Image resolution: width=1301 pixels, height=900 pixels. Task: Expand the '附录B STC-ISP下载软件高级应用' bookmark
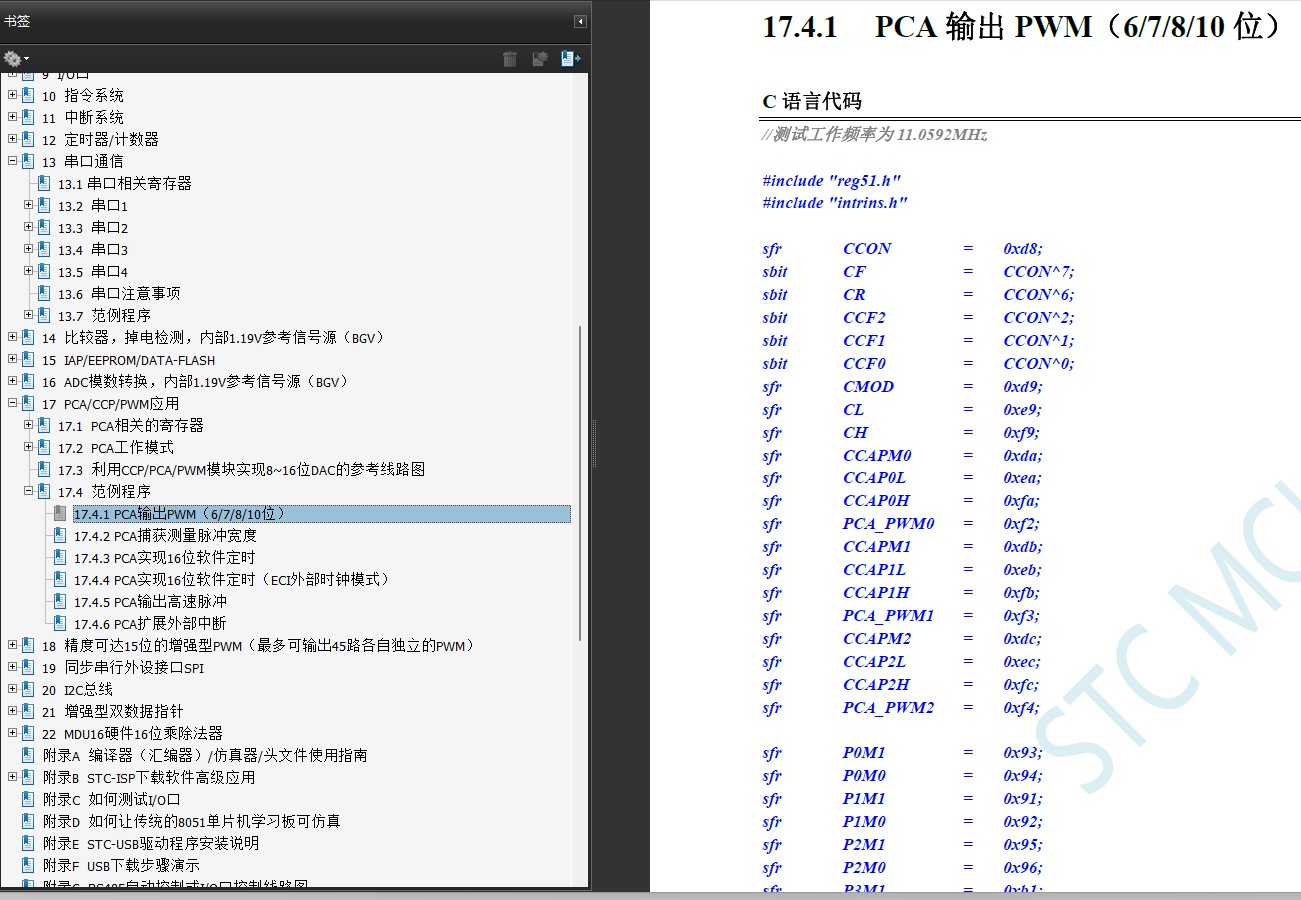click(13, 777)
